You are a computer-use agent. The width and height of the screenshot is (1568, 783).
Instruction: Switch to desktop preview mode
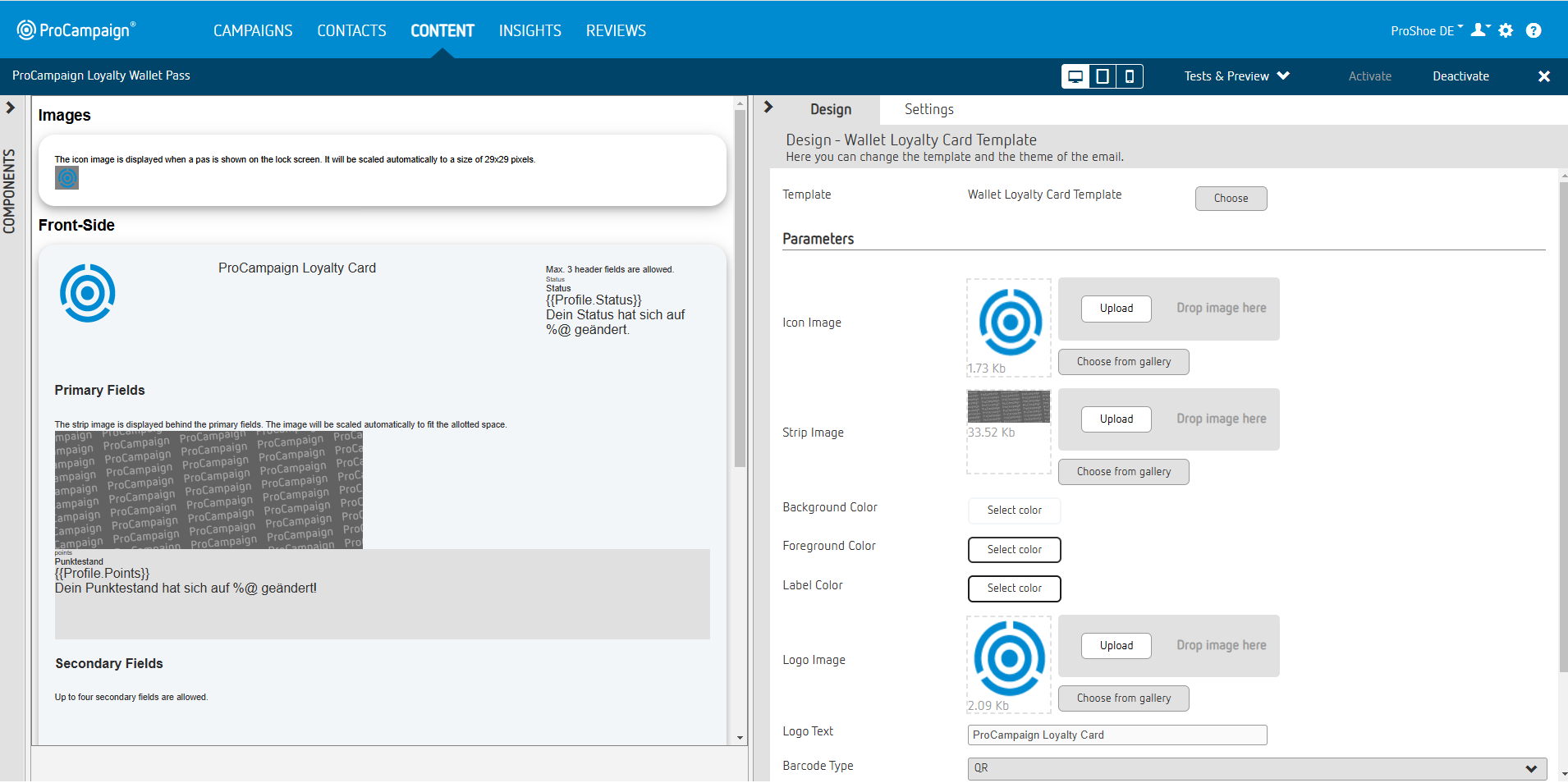click(1075, 76)
